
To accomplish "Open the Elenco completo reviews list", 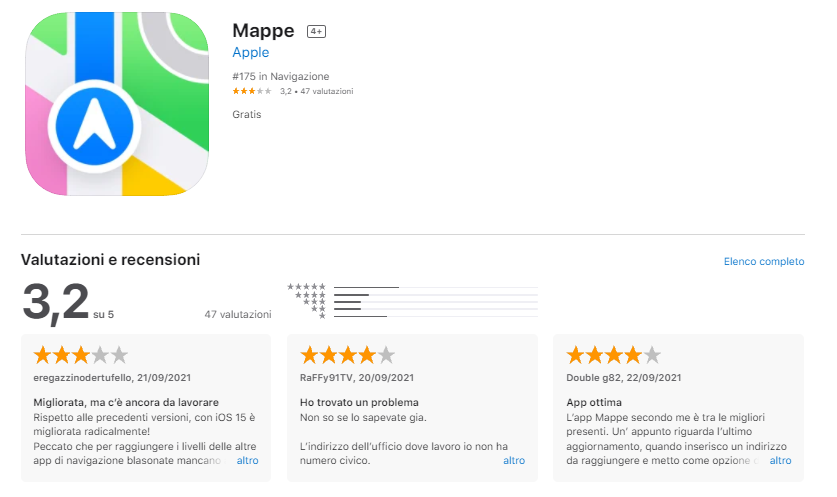I will 764,262.
